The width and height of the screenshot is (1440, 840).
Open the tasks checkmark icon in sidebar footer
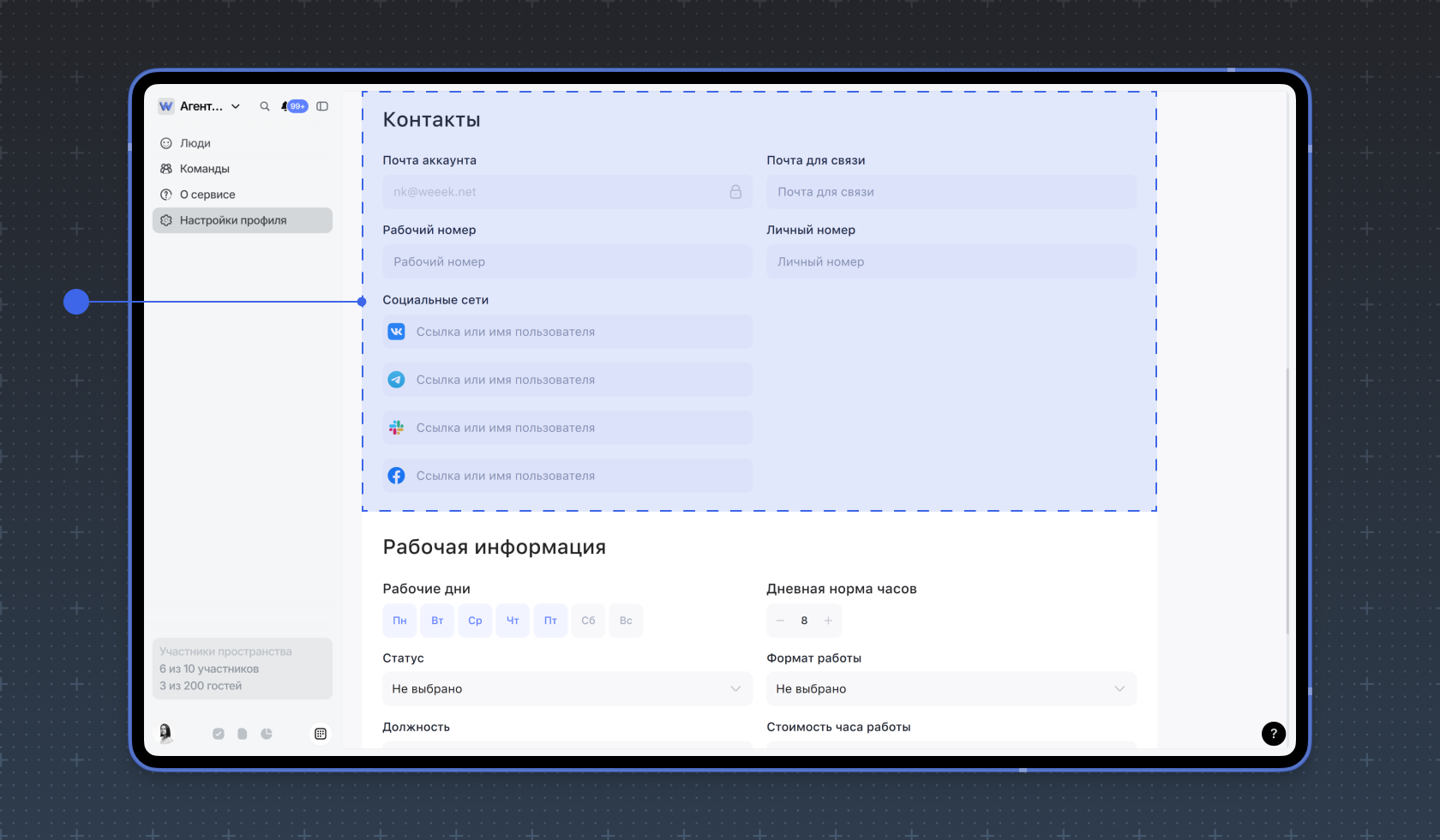click(x=219, y=734)
